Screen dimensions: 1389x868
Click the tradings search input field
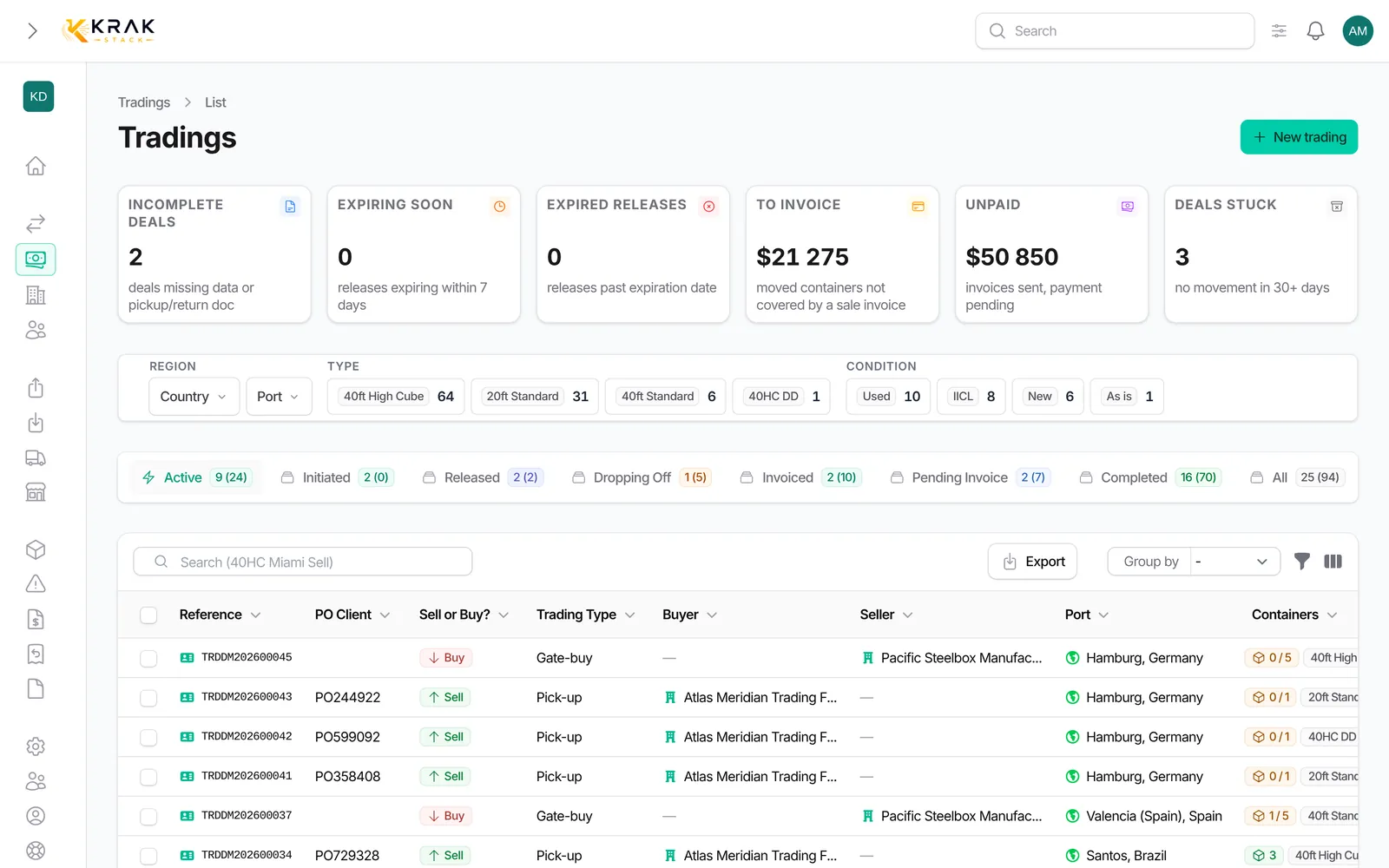pos(302,562)
